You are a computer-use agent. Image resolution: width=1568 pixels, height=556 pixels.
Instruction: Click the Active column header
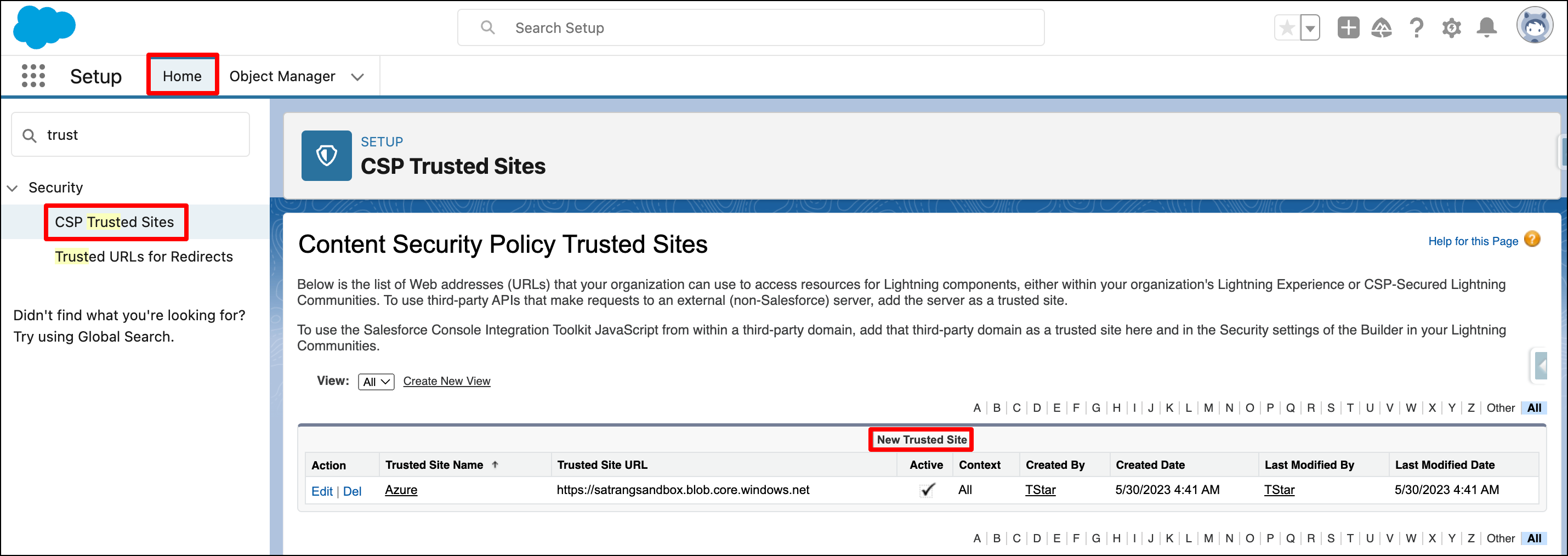(926, 464)
